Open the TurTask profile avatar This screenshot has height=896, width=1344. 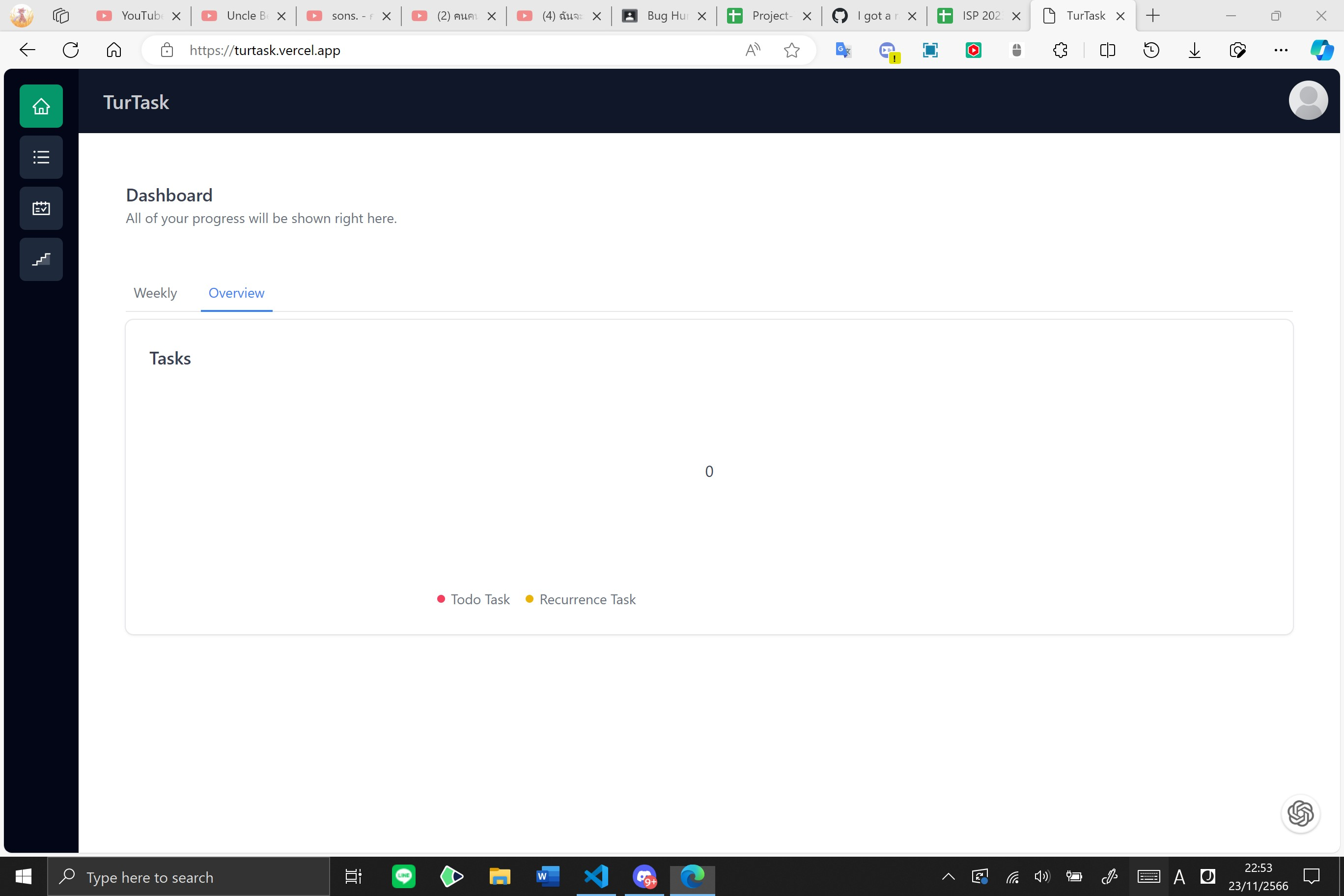click(x=1309, y=100)
